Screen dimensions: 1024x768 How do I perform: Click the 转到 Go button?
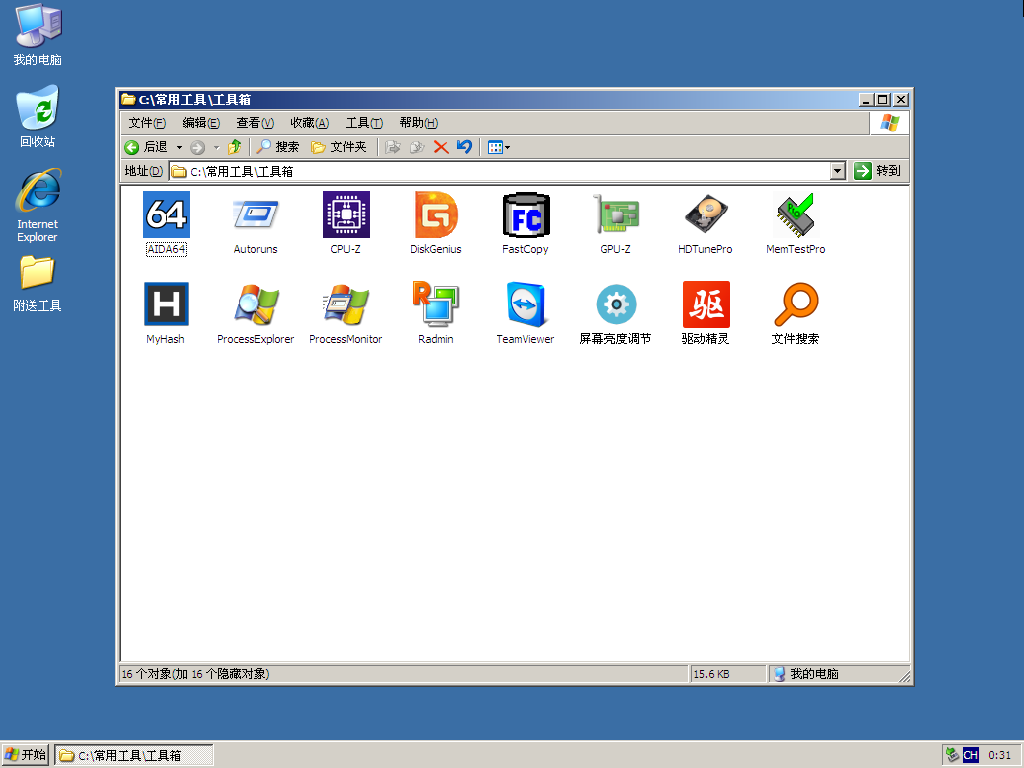pos(877,170)
